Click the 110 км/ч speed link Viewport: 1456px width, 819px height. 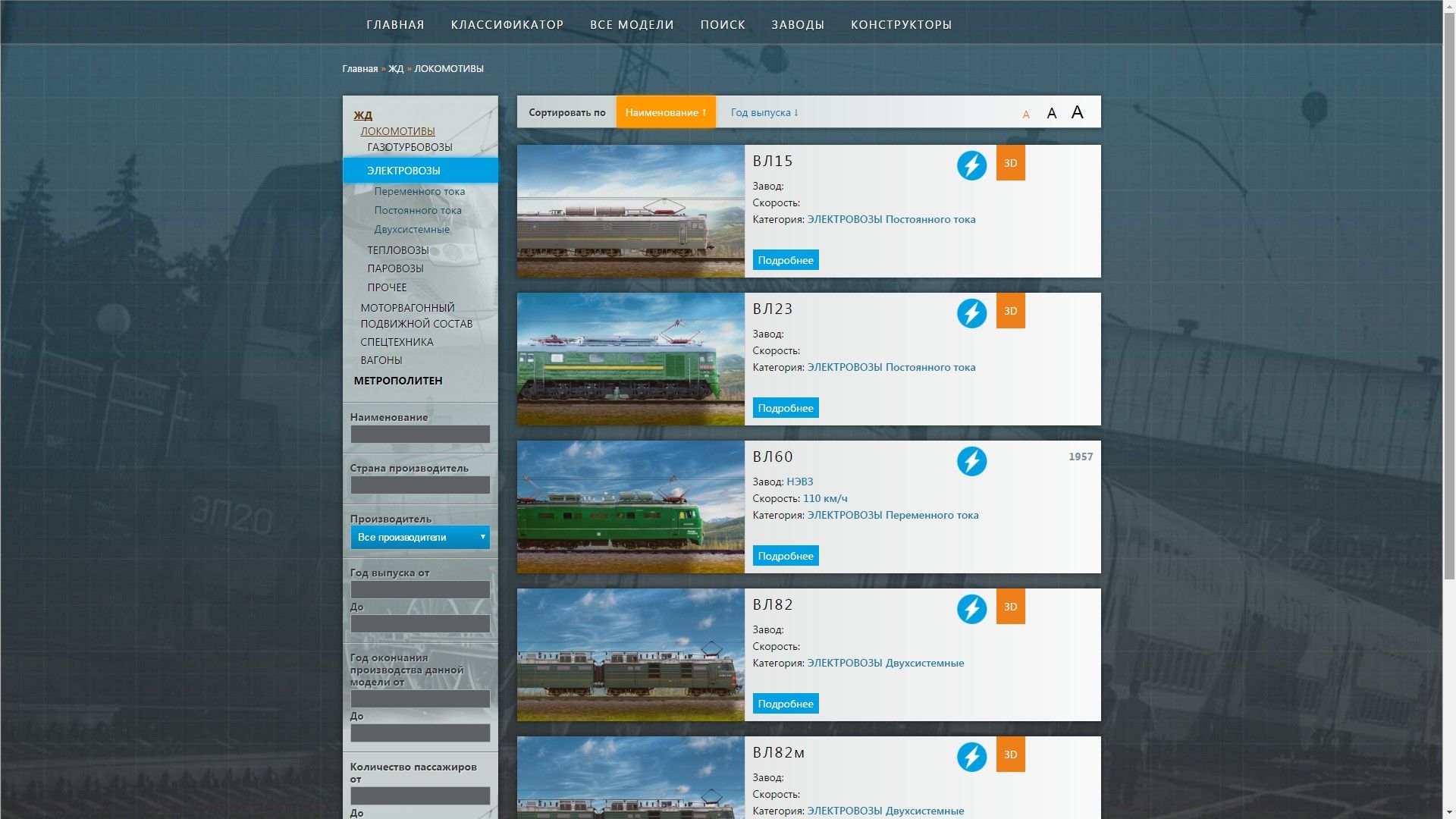pyautogui.click(x=825, y=498)
